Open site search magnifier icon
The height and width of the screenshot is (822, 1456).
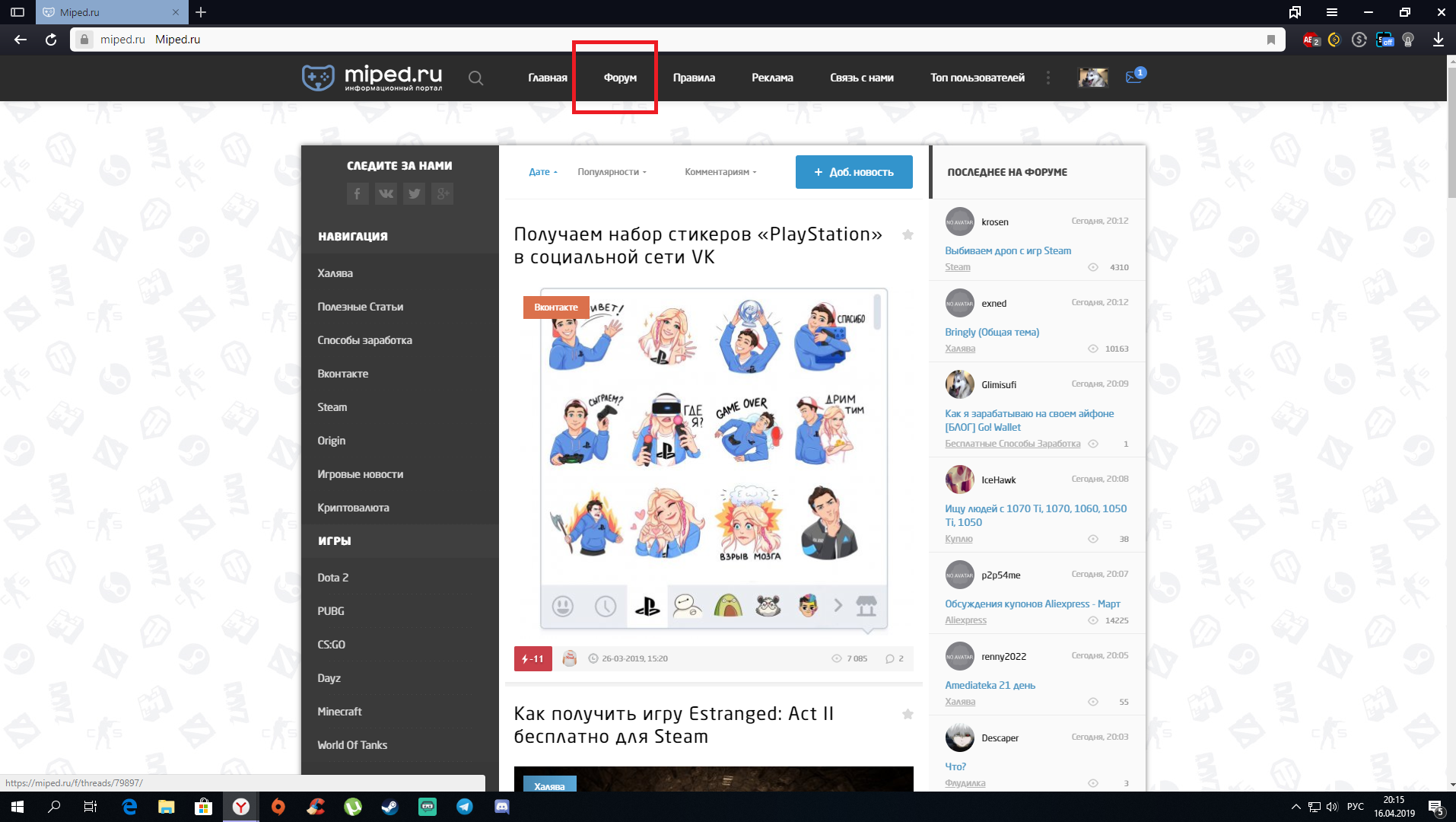pos(475,78)
